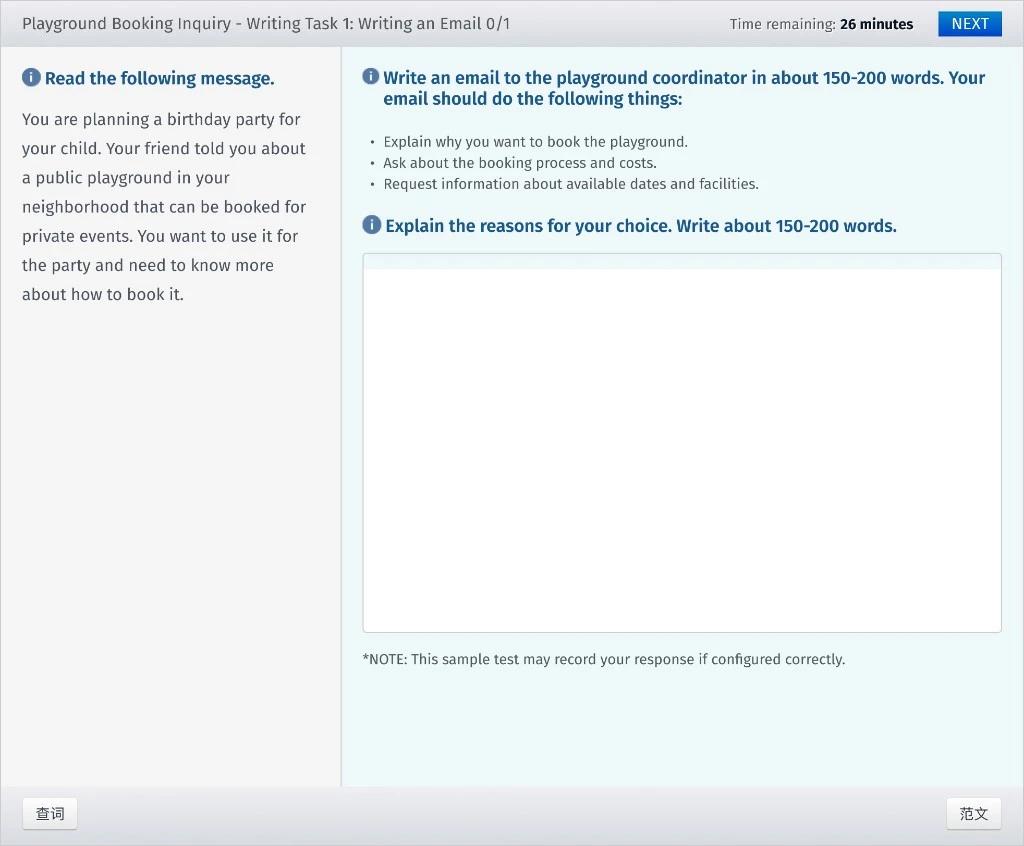Click the gray strip atop the response box
1024x846 pixels.
(x=681, y=262)
